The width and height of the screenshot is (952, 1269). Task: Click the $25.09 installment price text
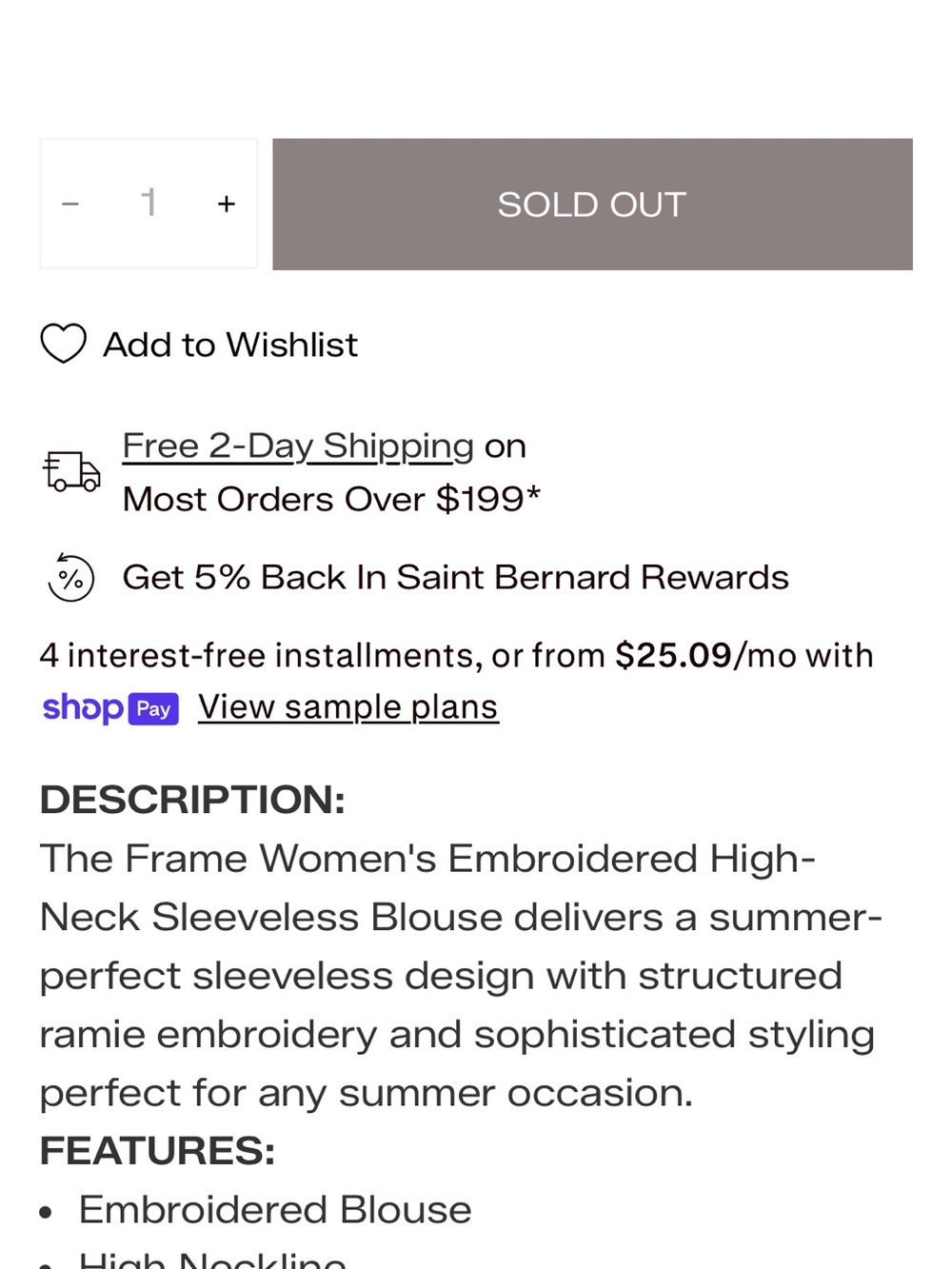673,655
